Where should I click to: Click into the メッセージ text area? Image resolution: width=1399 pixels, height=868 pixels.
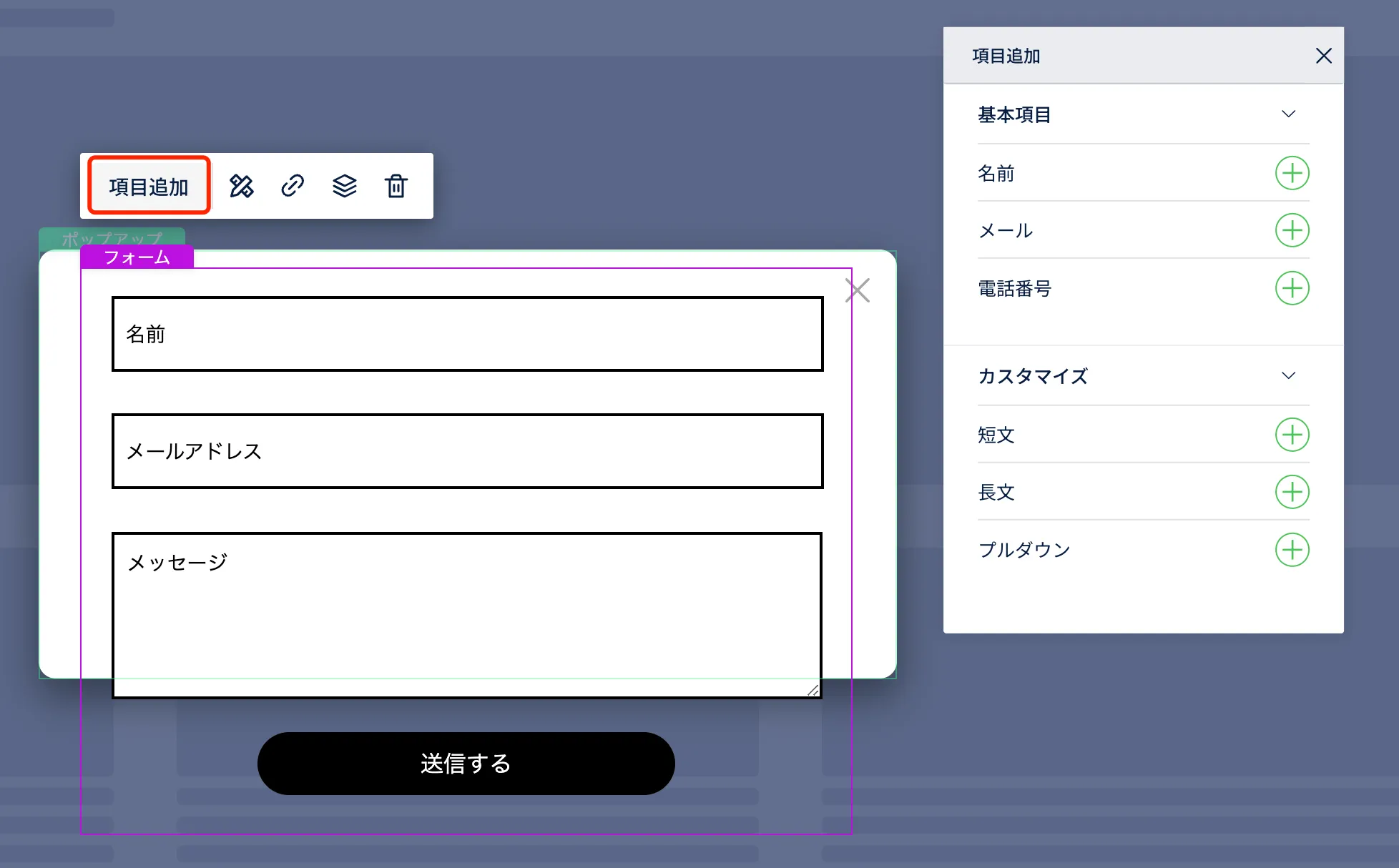[x=466, y=613]
